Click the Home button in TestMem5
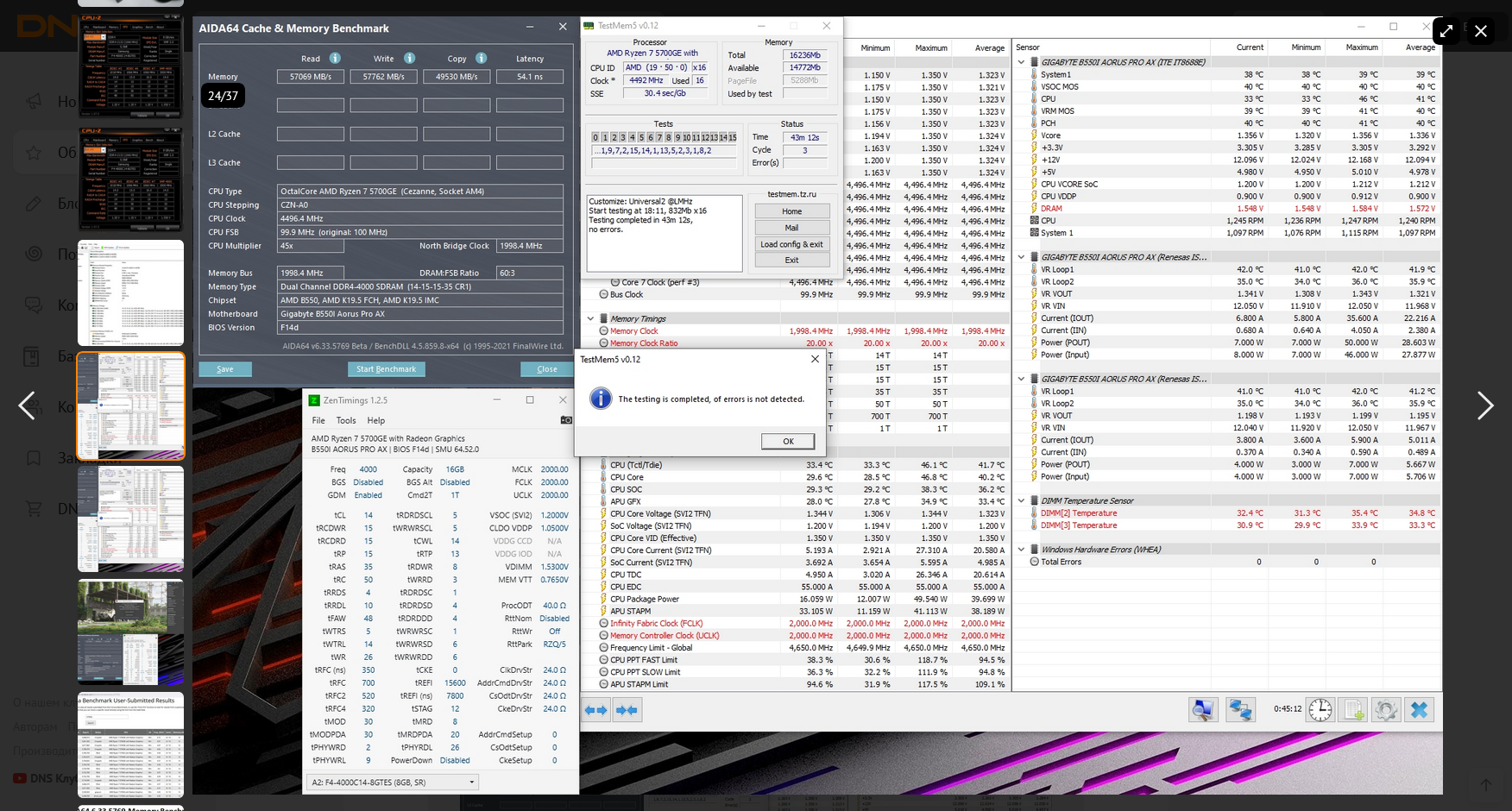The height and width of the screenshot is (811, 1512). [792, 211]
